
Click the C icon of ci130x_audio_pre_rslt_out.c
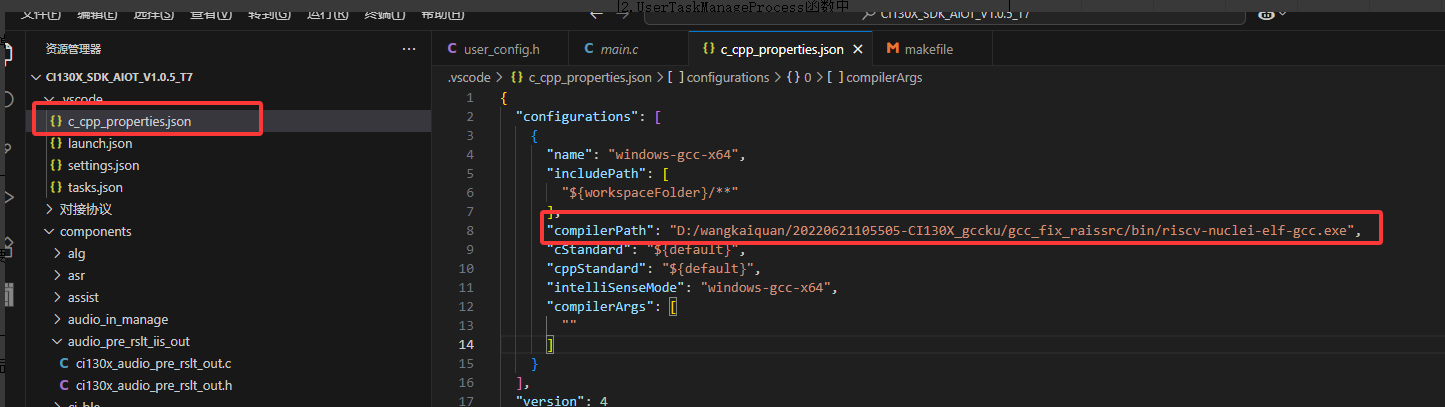tap(65, 363)
